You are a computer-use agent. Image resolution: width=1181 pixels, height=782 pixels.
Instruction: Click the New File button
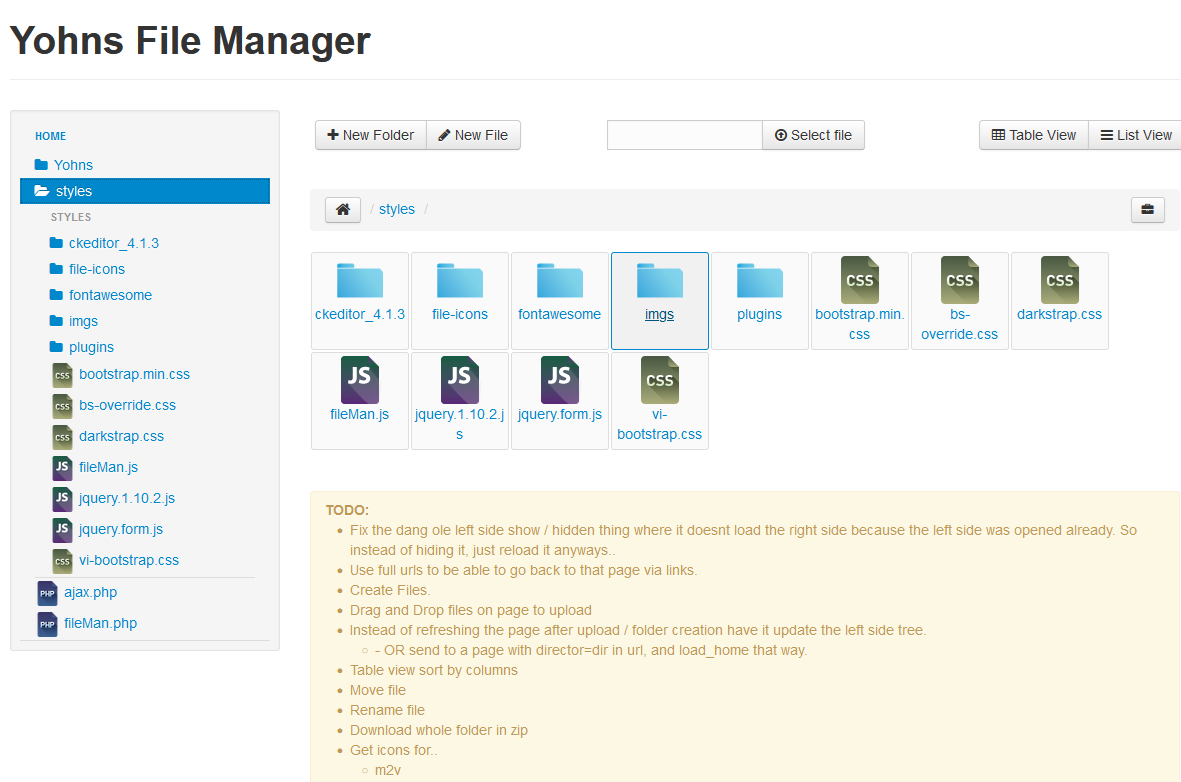[x=473, y=135]
